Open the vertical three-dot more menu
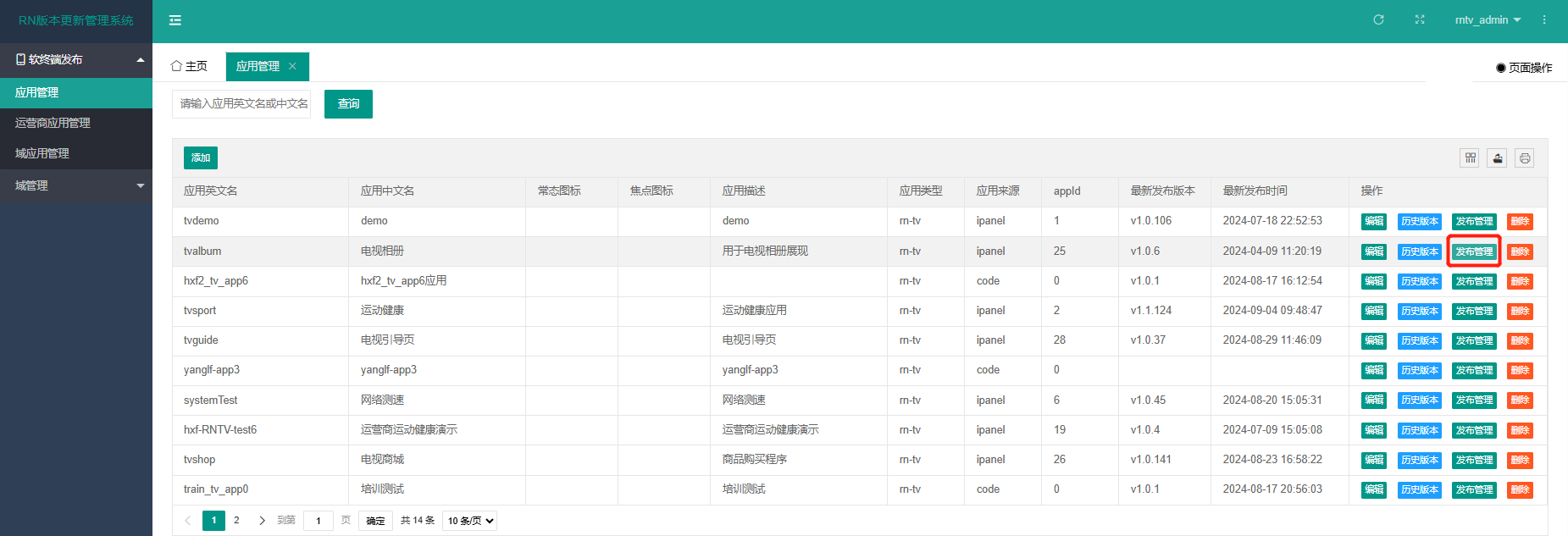The image size is (1568, 536). click(1544, 20)
